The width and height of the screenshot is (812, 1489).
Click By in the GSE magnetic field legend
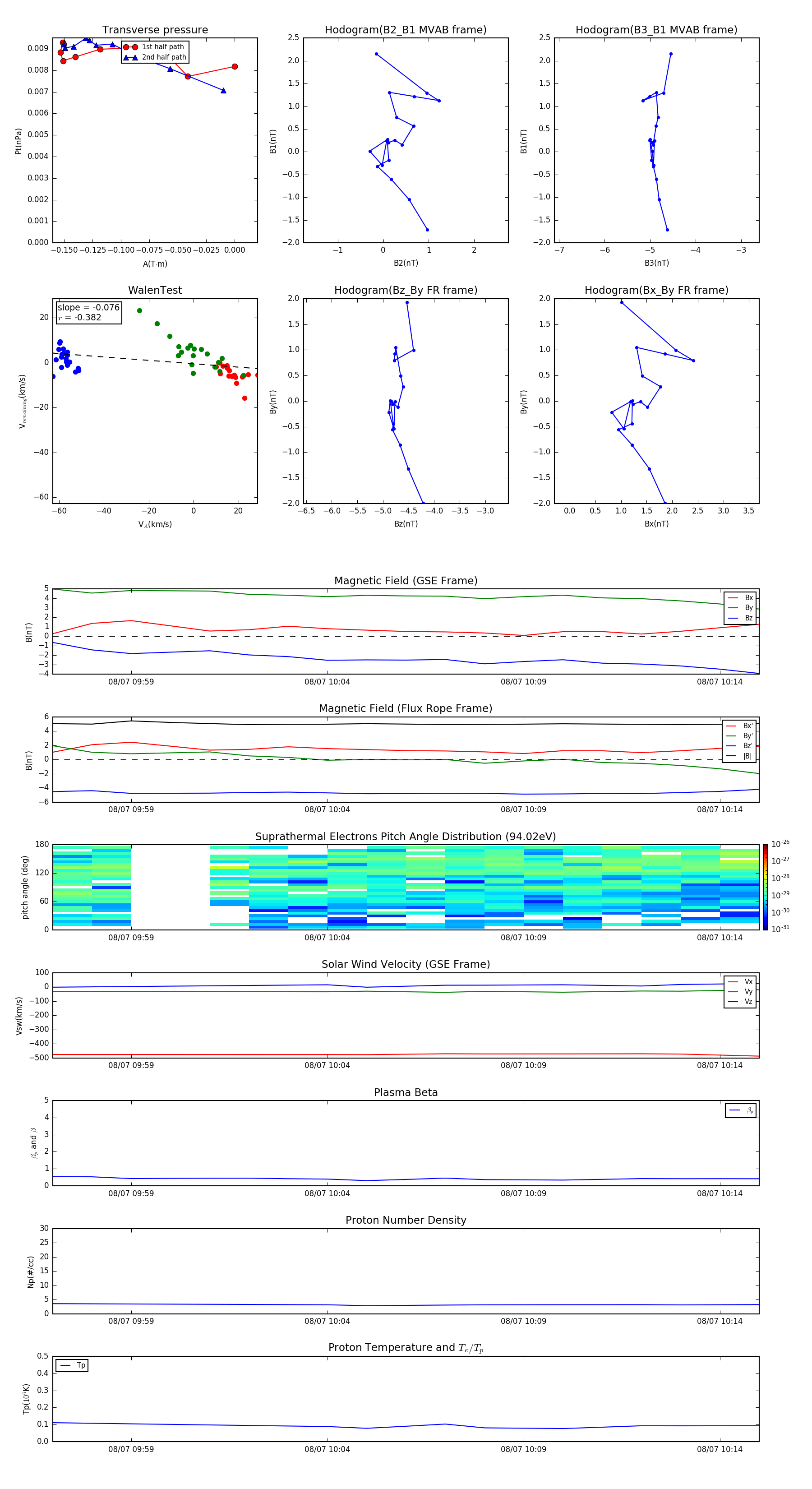740,608
